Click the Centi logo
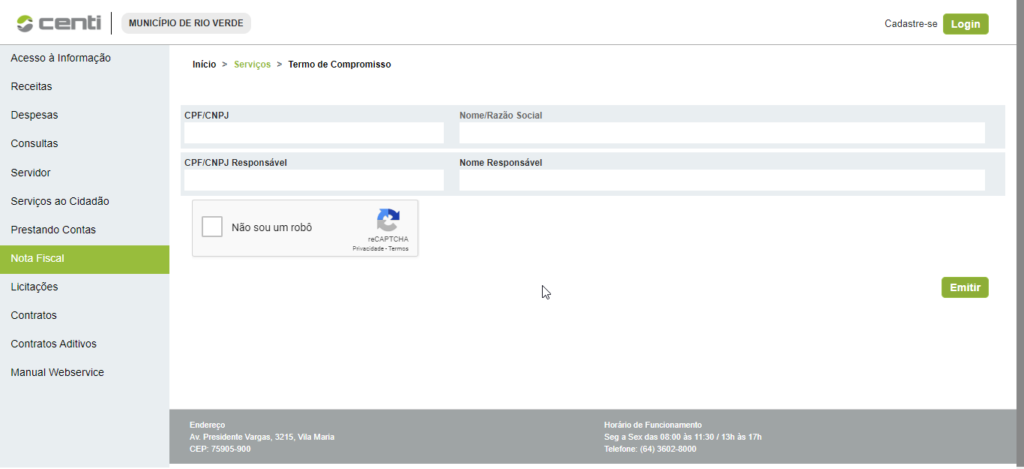The width and height of the screenshot is (1024, 469). coord(59,24)
